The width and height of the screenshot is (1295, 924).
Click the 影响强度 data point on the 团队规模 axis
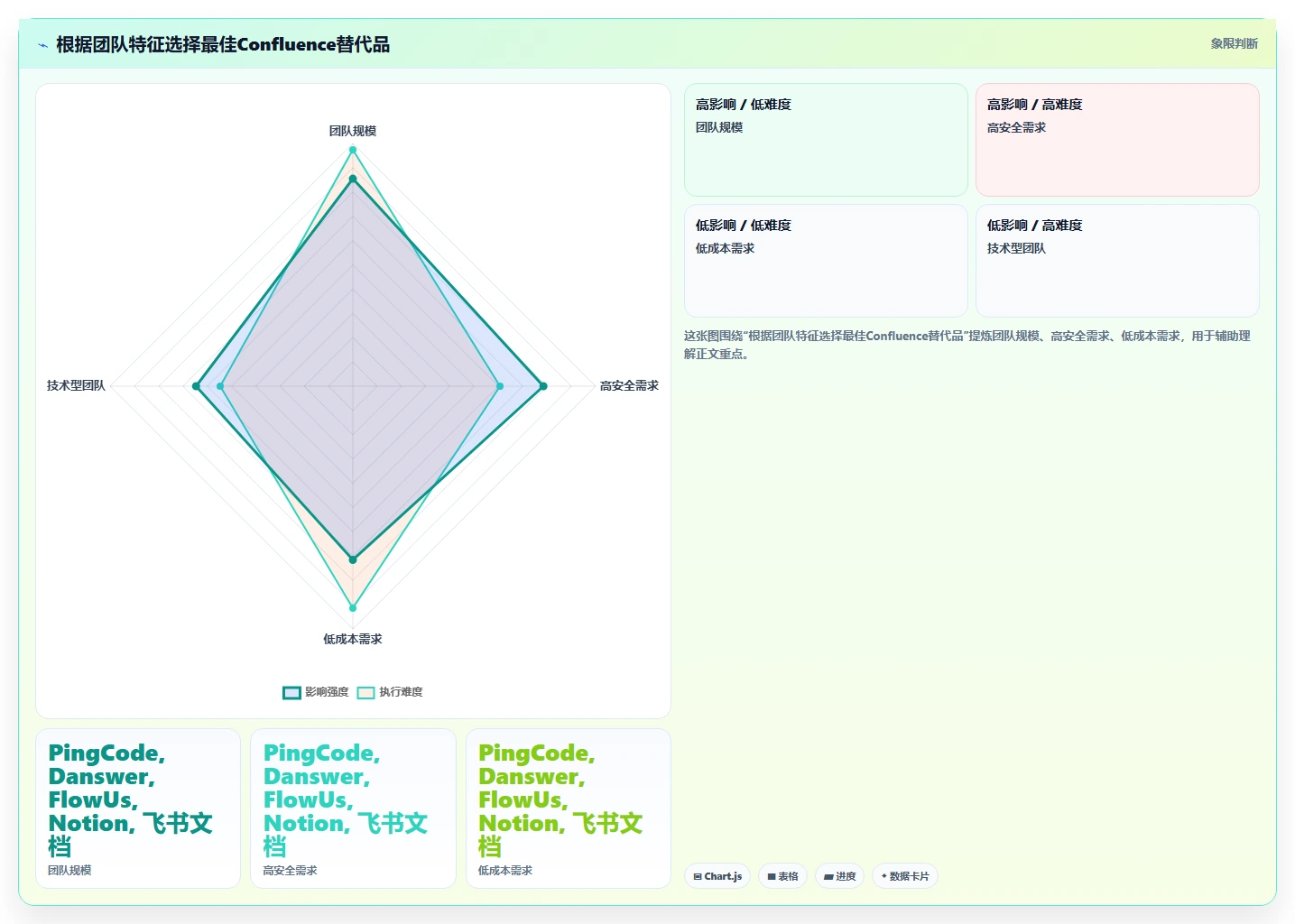353,179
